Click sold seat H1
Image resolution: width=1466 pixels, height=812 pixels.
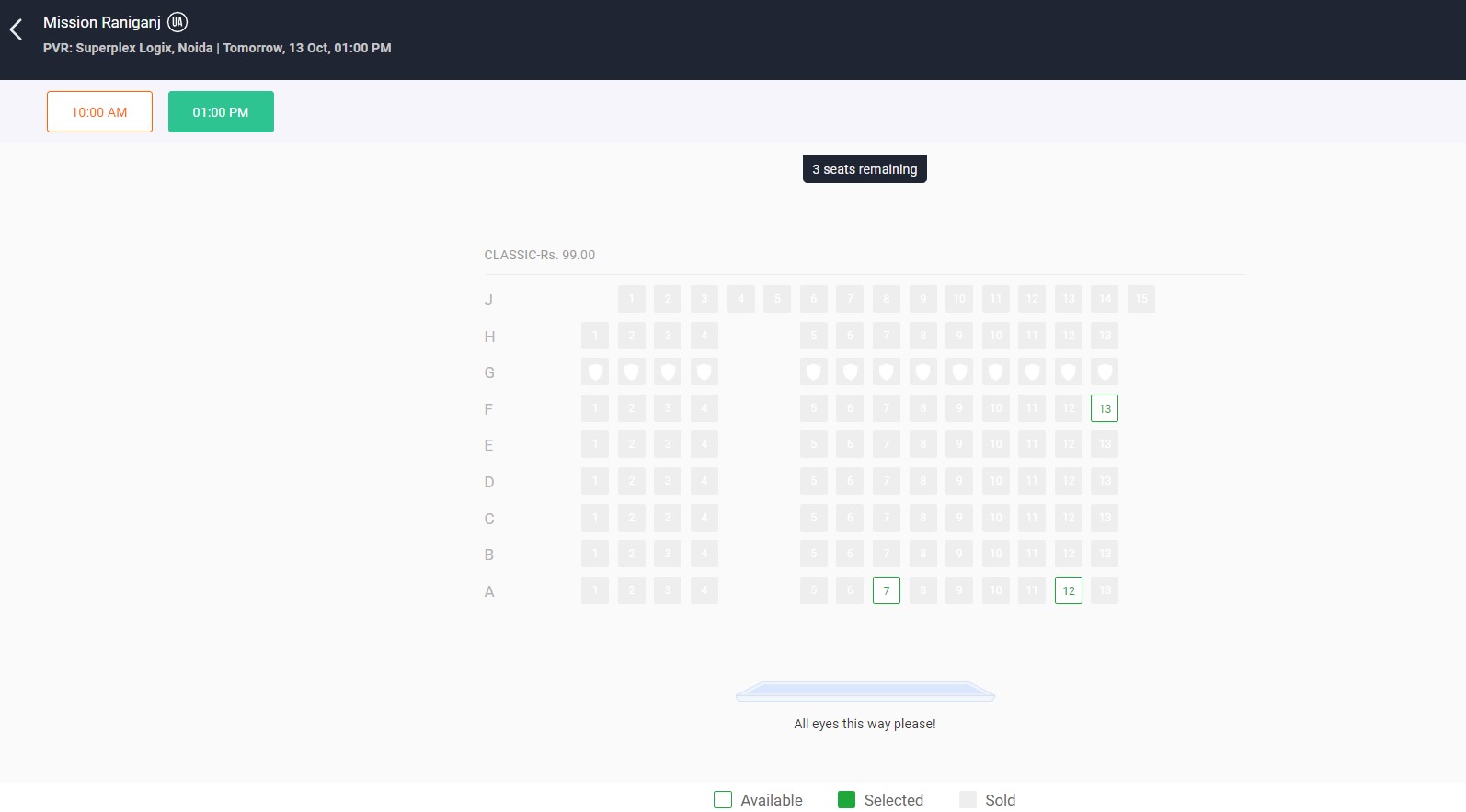coord(595,336)
